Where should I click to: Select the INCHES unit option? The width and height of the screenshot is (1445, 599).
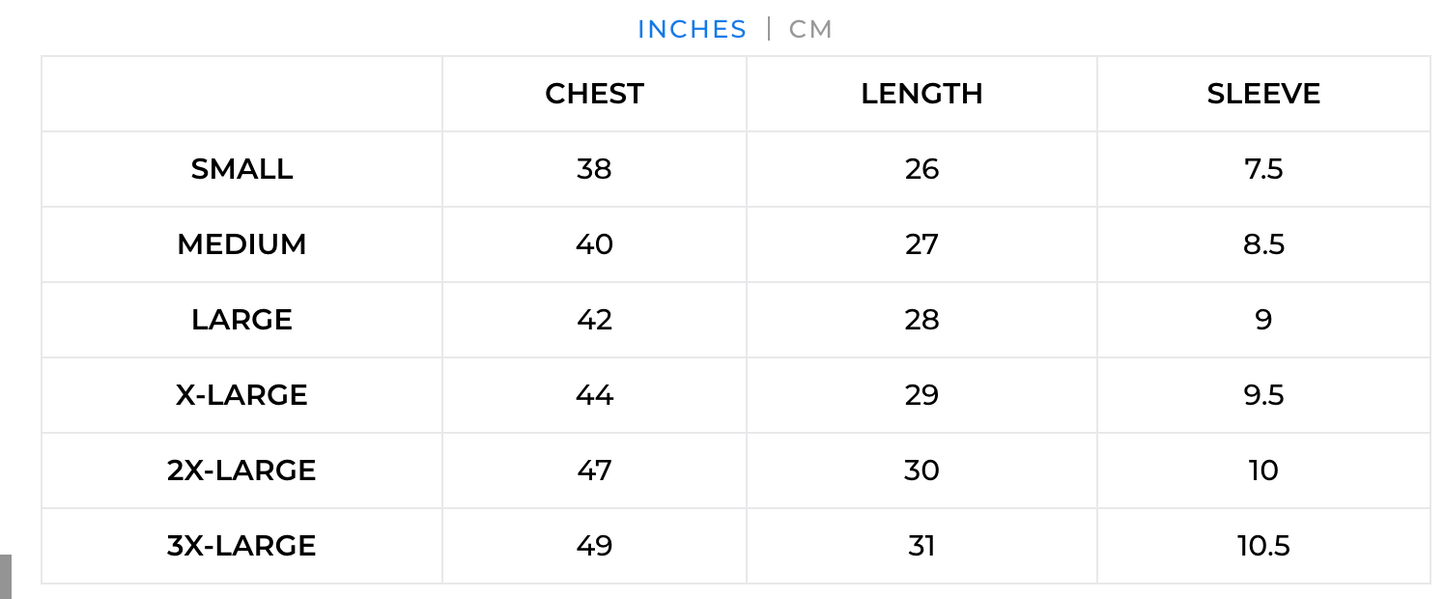click(692, 29)
